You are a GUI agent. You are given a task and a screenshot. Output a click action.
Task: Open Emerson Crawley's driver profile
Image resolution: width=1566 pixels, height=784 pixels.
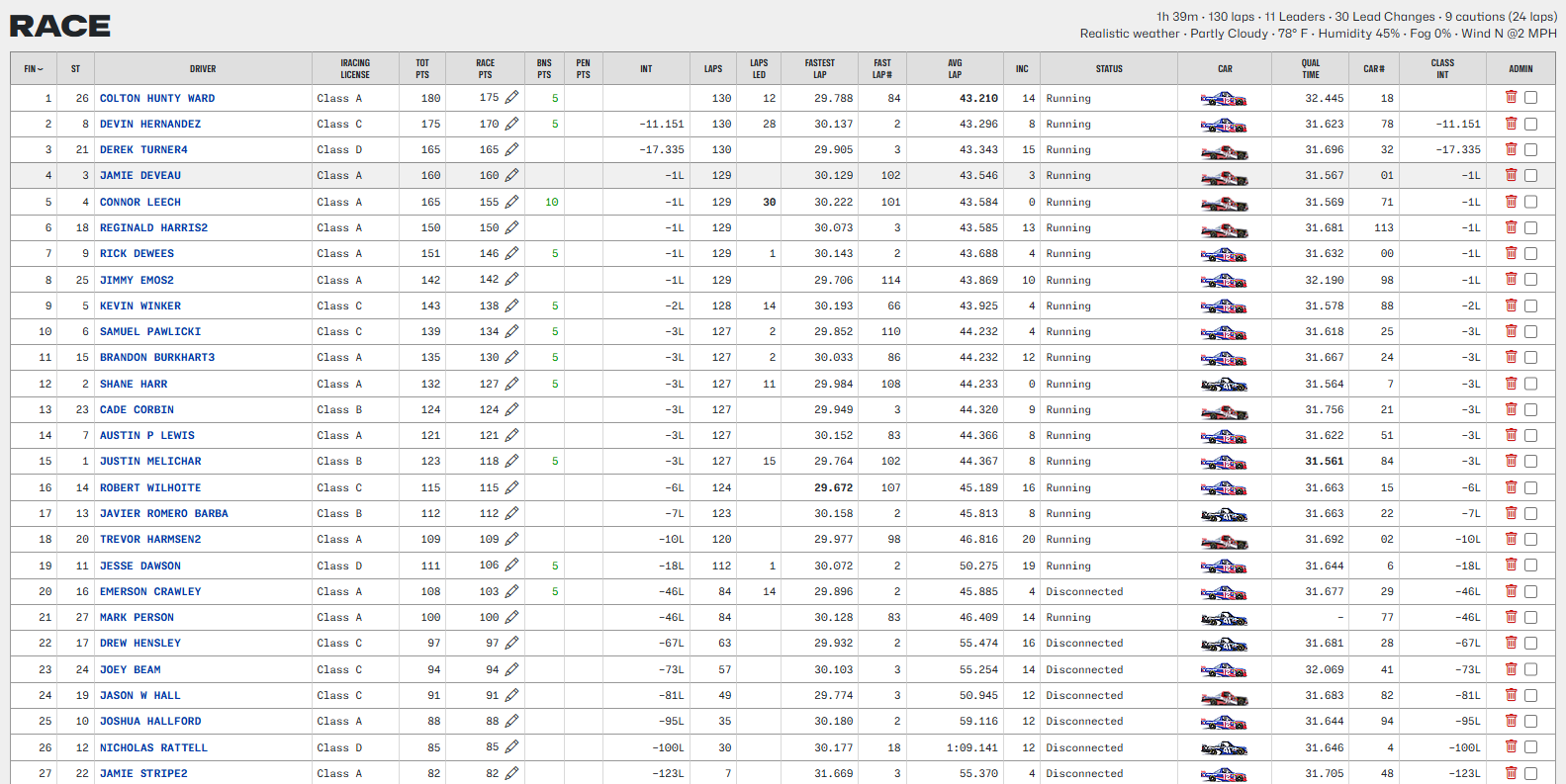coord(150,591)
